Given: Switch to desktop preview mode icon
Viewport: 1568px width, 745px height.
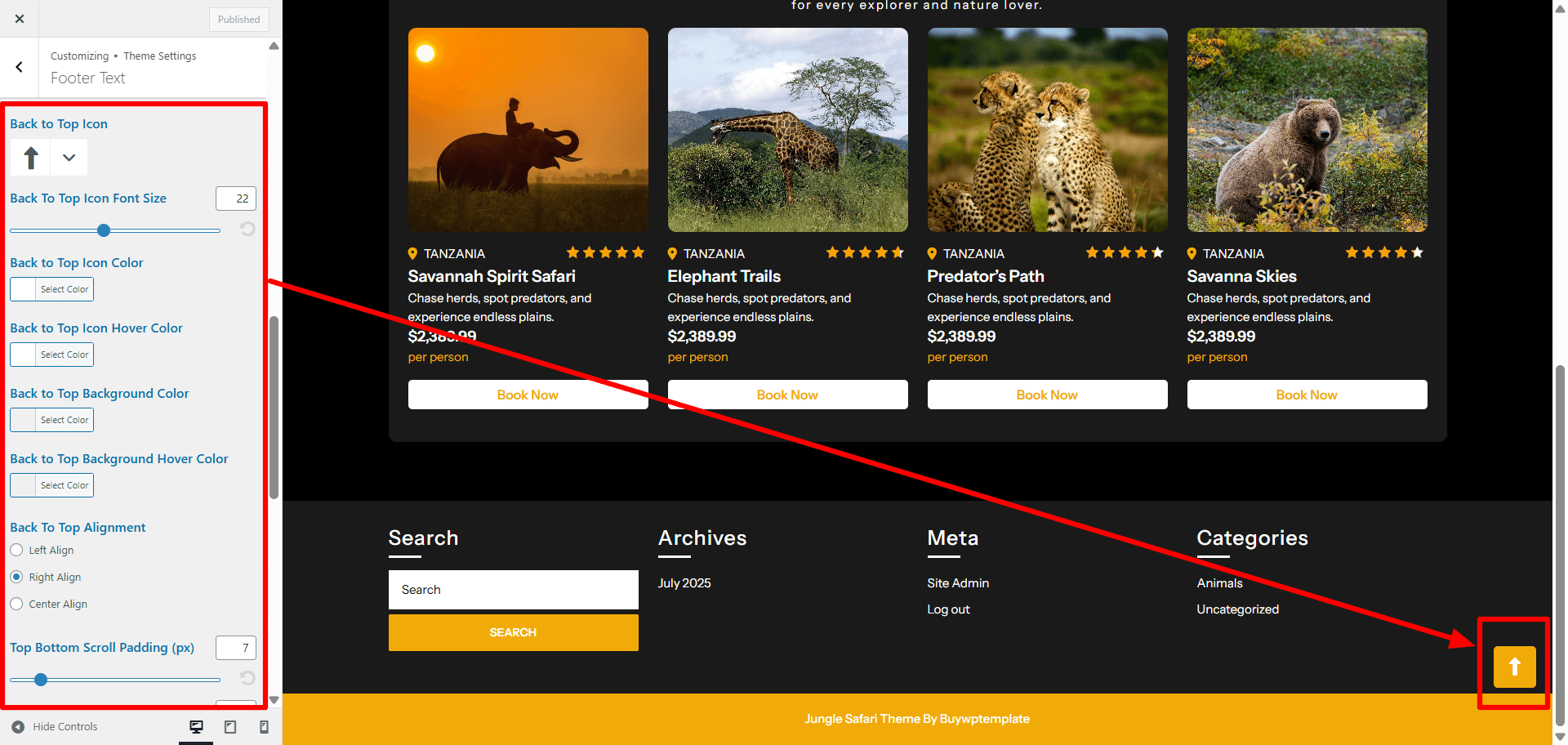Looking at the screenshot, I should (x=196, y=727).
